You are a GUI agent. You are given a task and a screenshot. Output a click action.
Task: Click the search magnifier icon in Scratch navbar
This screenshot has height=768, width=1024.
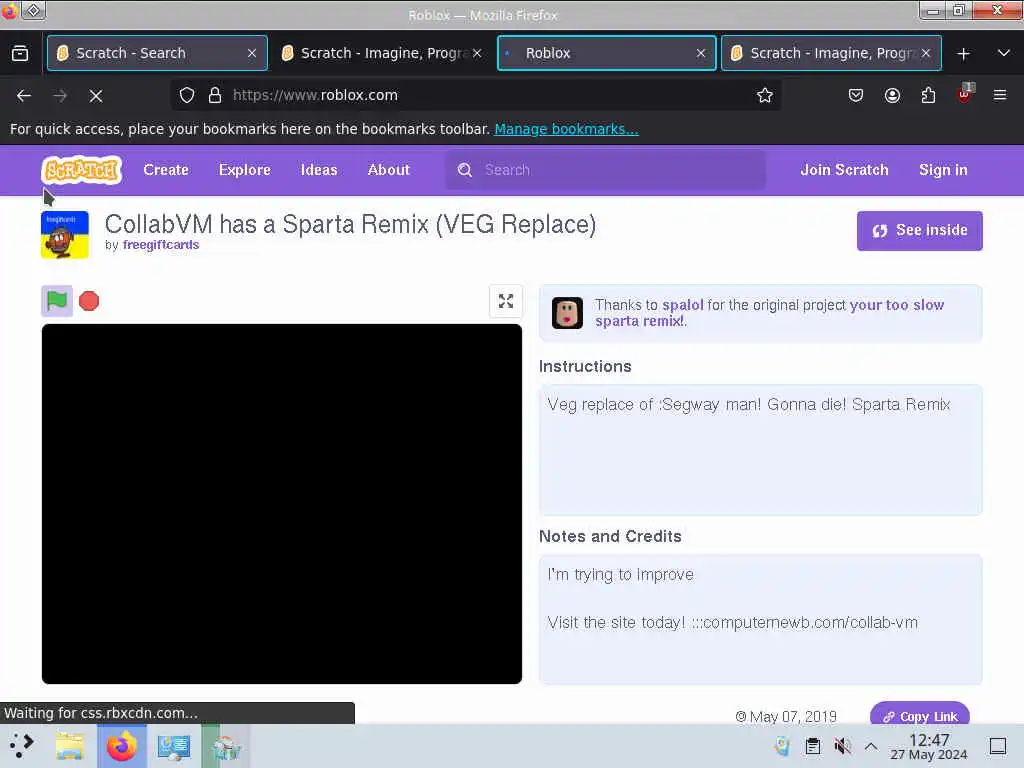pos(464,170)
